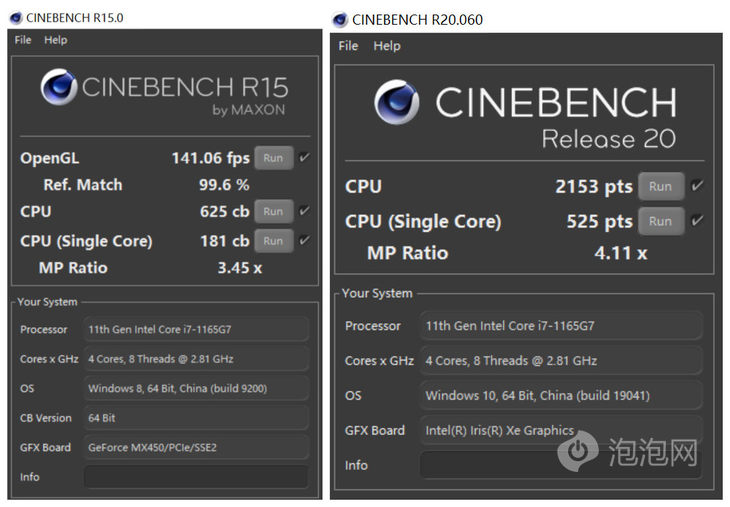Screen dimensions: 730x507
Task: Open Help menu in Cinebench R20
Action: [x=387, y=46]
